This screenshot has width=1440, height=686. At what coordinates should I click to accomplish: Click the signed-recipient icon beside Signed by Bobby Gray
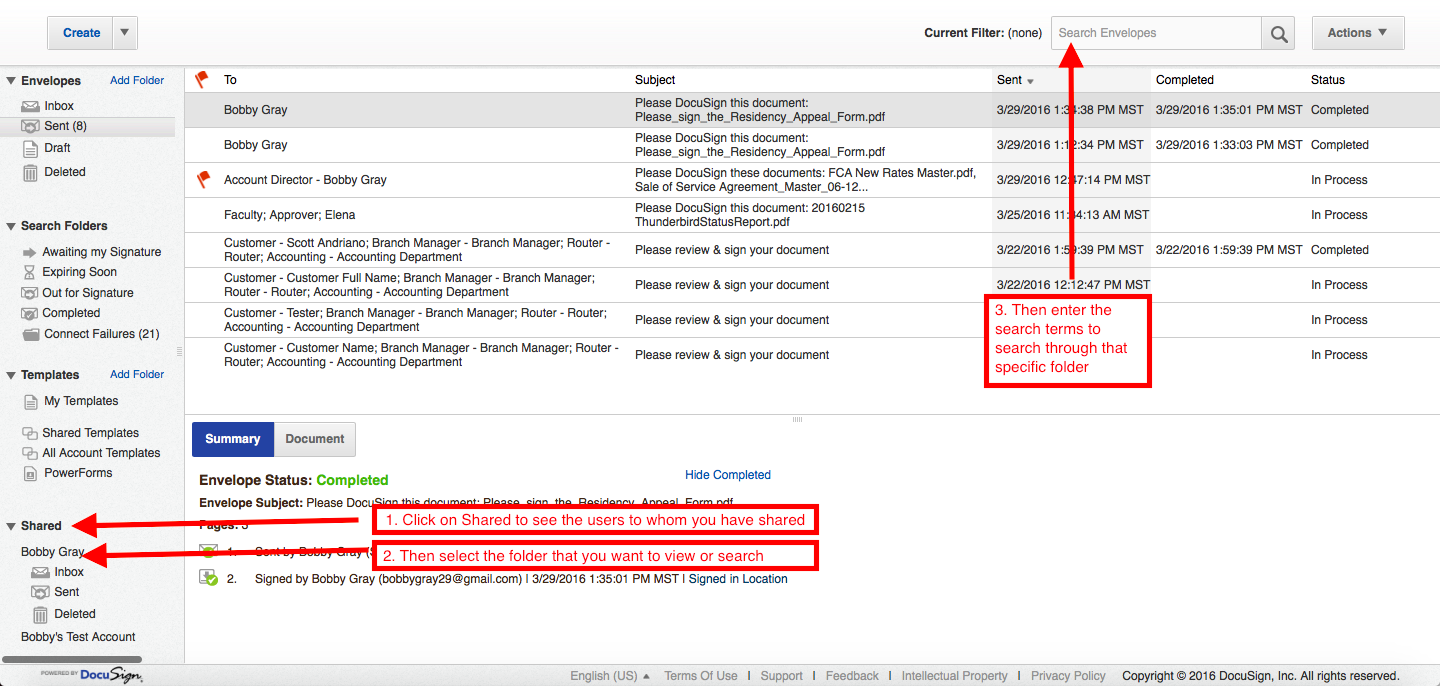pos(208,578)
